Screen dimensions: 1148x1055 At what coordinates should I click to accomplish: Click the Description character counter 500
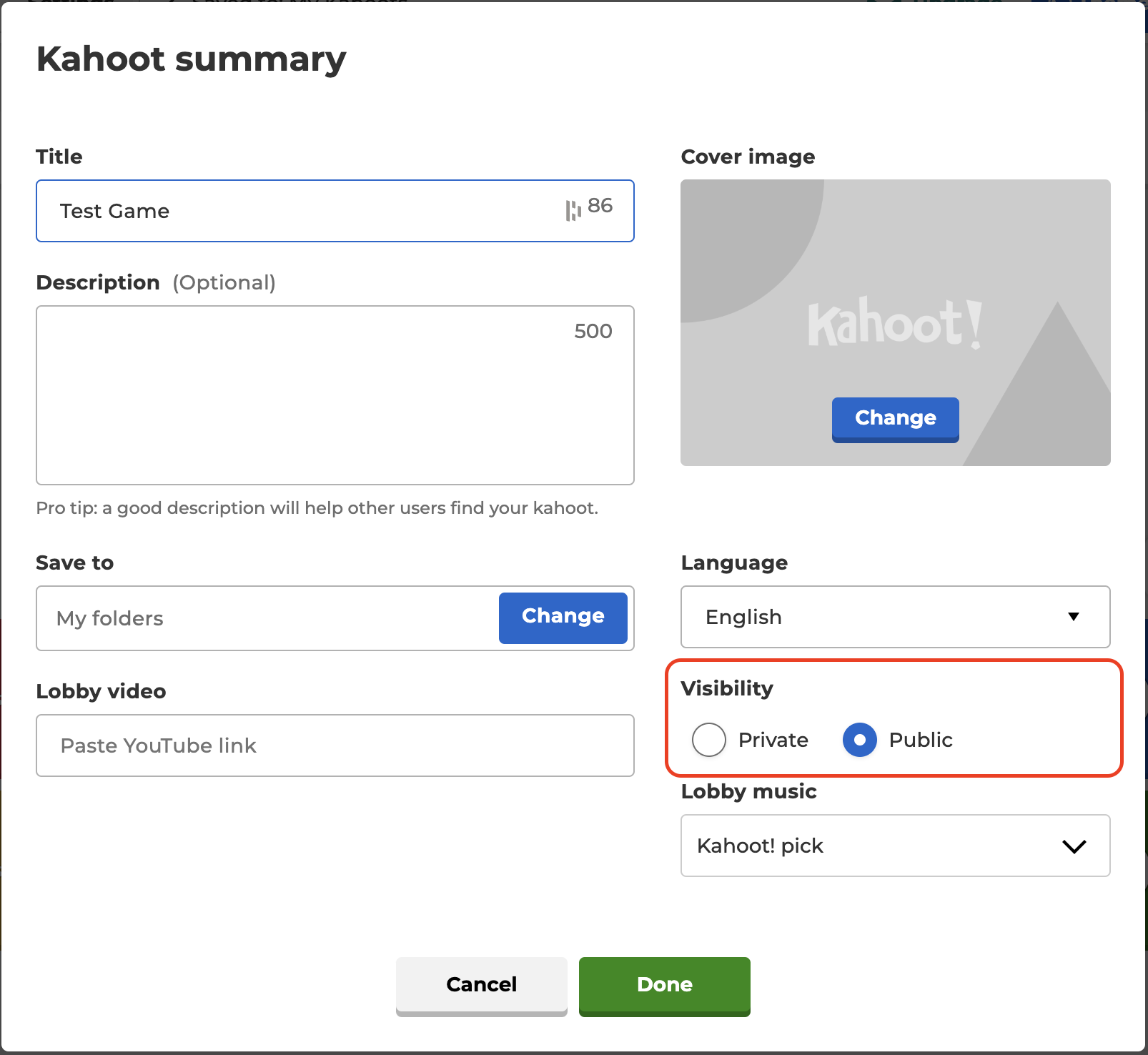pos(593,331)
